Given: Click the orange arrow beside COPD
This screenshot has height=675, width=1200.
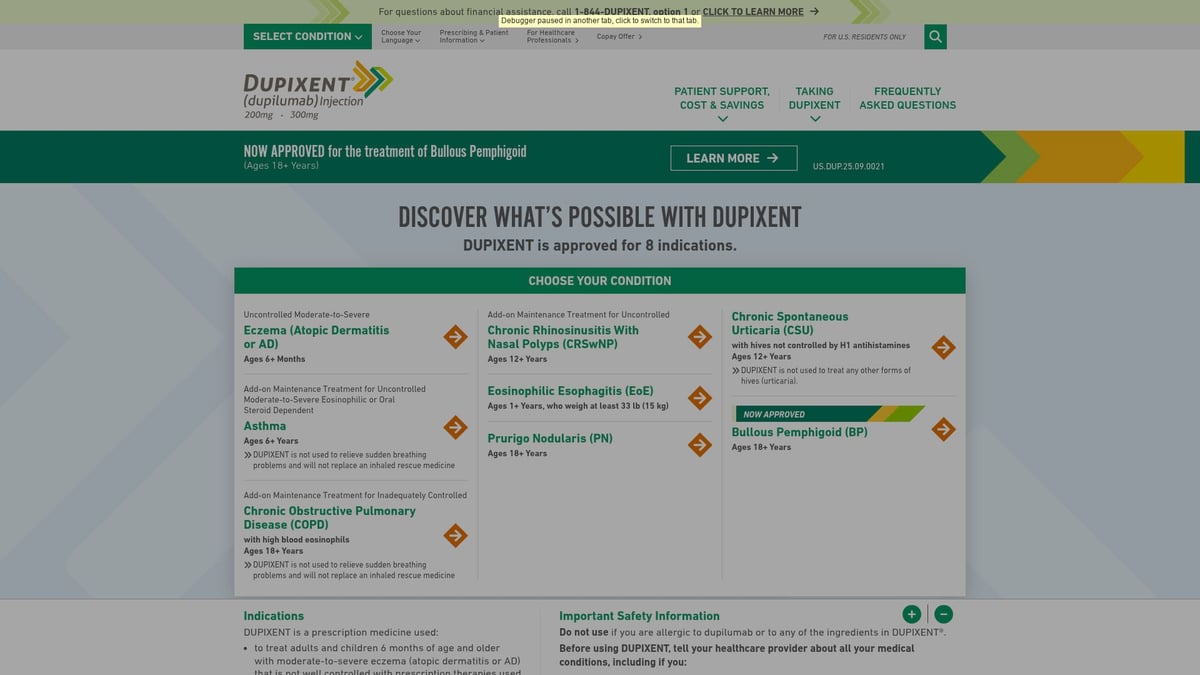Looking at the screenshot, I should pyautogui.click(x=455, y=535).
